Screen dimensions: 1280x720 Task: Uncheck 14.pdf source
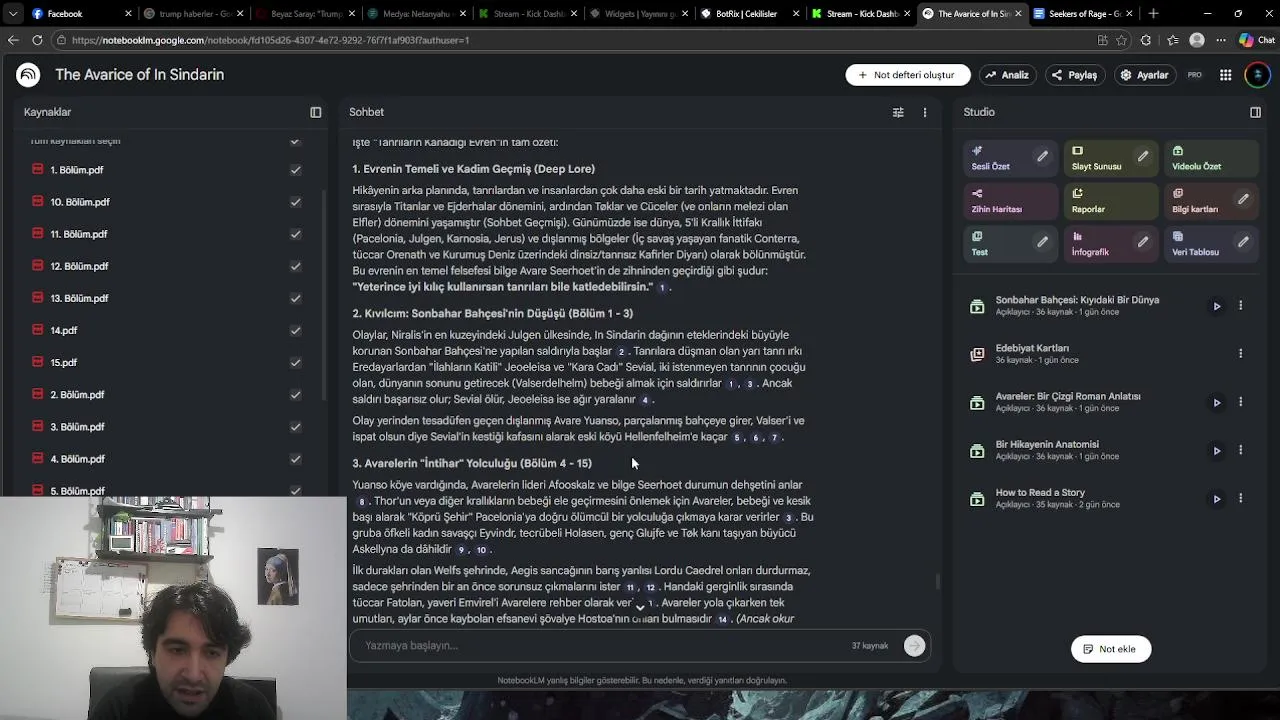coord(295,330)
